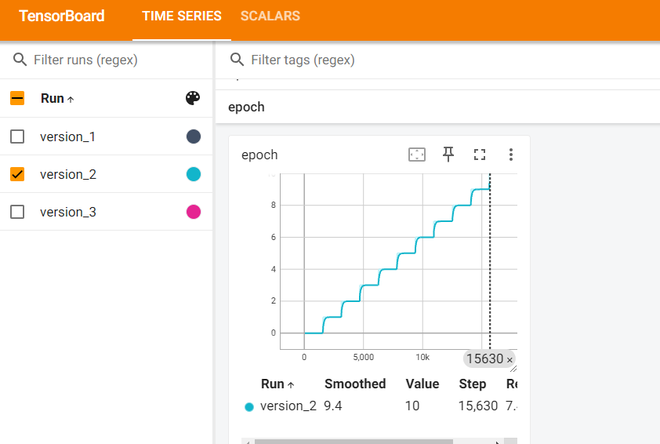Switch to the SCALARS tab
Screen dimensions: 660x444
coord(270,16)
